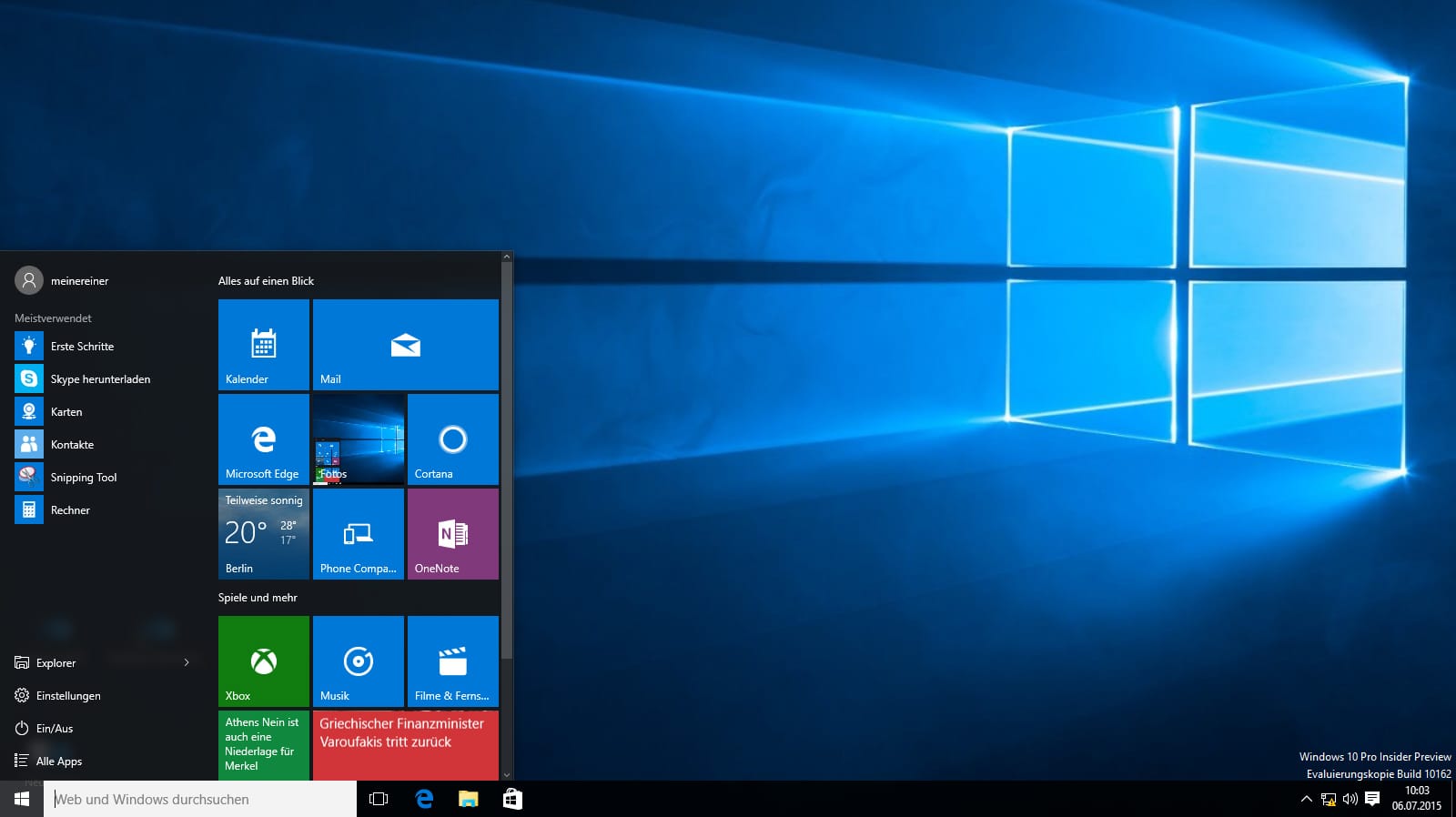The image size is (1456, 817).
Task: Open the Store from the taskbar
Action: point(512,799)
